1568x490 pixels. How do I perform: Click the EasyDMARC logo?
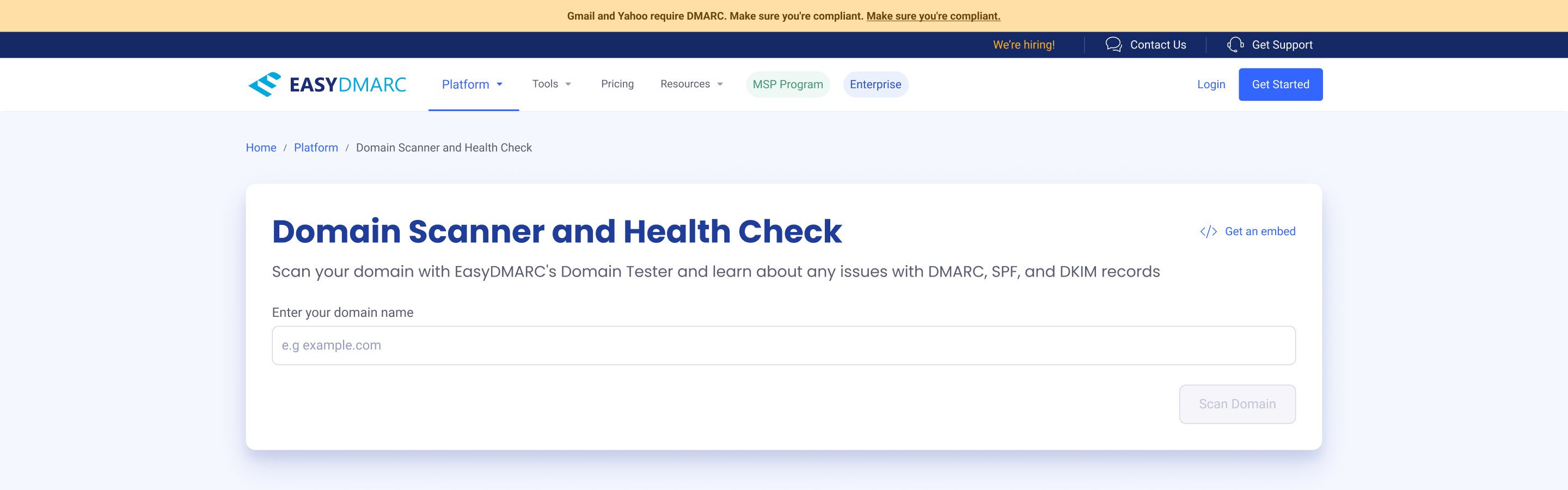(x=327, y=84)
